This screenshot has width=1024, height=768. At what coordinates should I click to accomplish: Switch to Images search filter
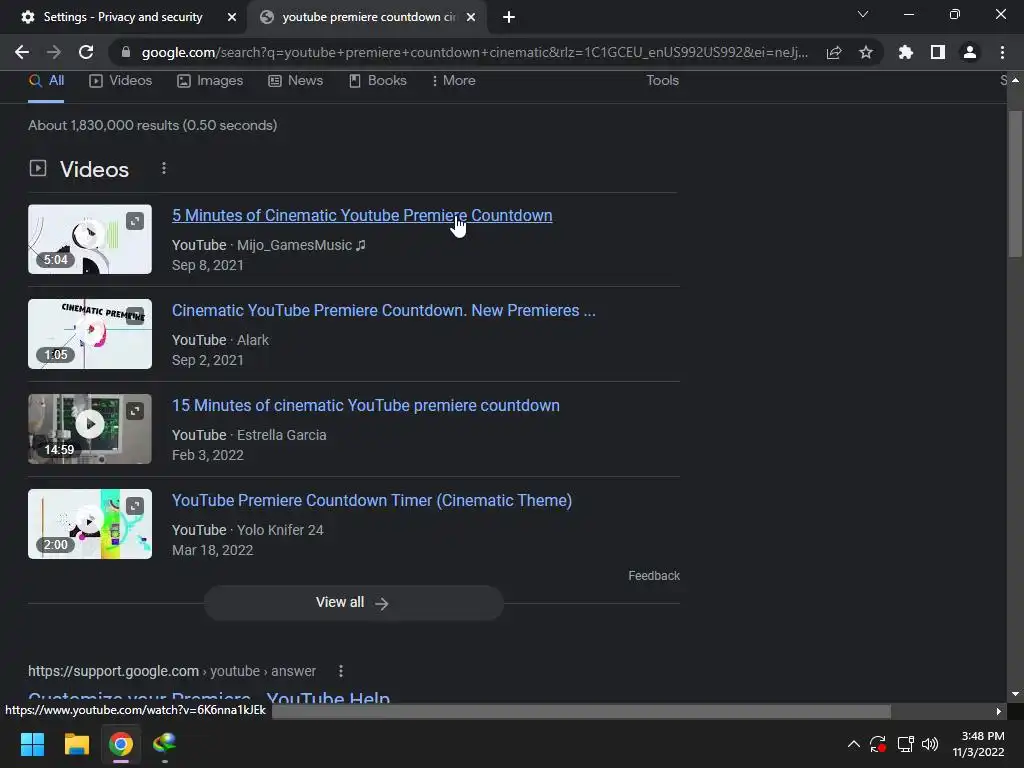(x=210, y=81)
